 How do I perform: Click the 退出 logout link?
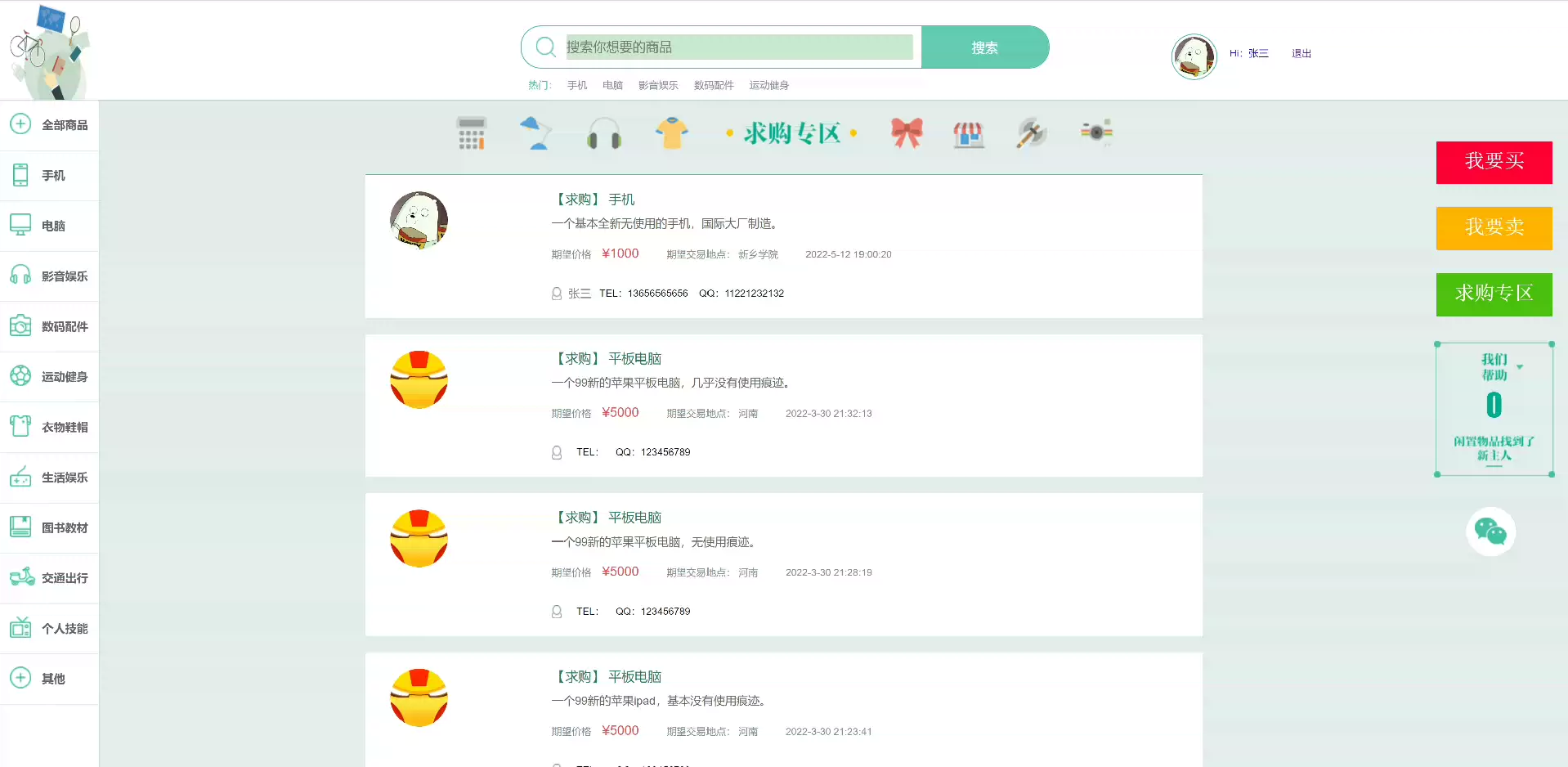tap(1301, 54)
